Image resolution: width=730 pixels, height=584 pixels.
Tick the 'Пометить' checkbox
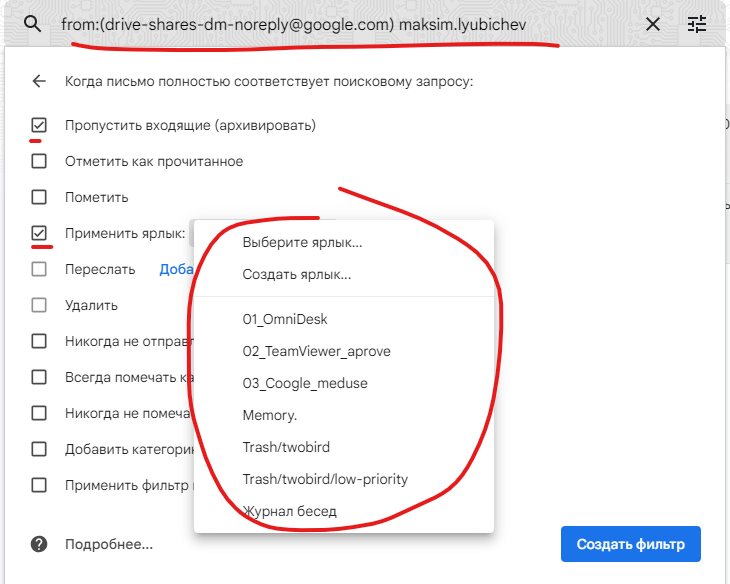39,197
